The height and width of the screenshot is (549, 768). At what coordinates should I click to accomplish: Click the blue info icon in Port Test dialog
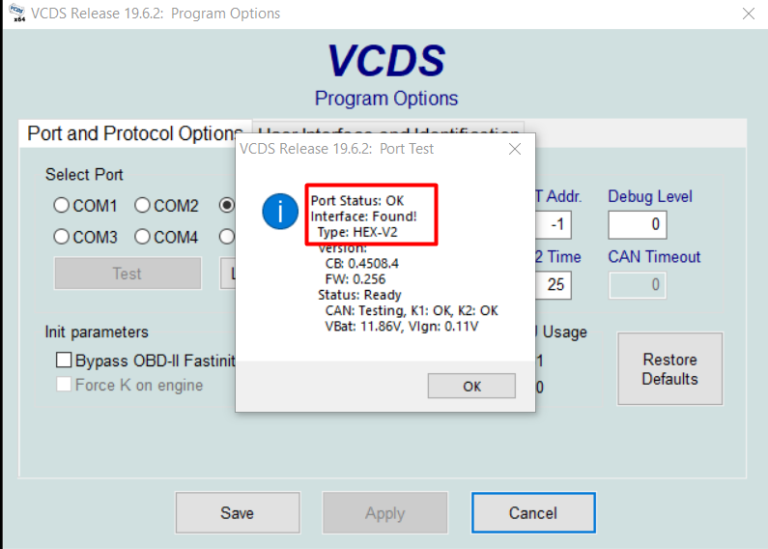point(280,212)
